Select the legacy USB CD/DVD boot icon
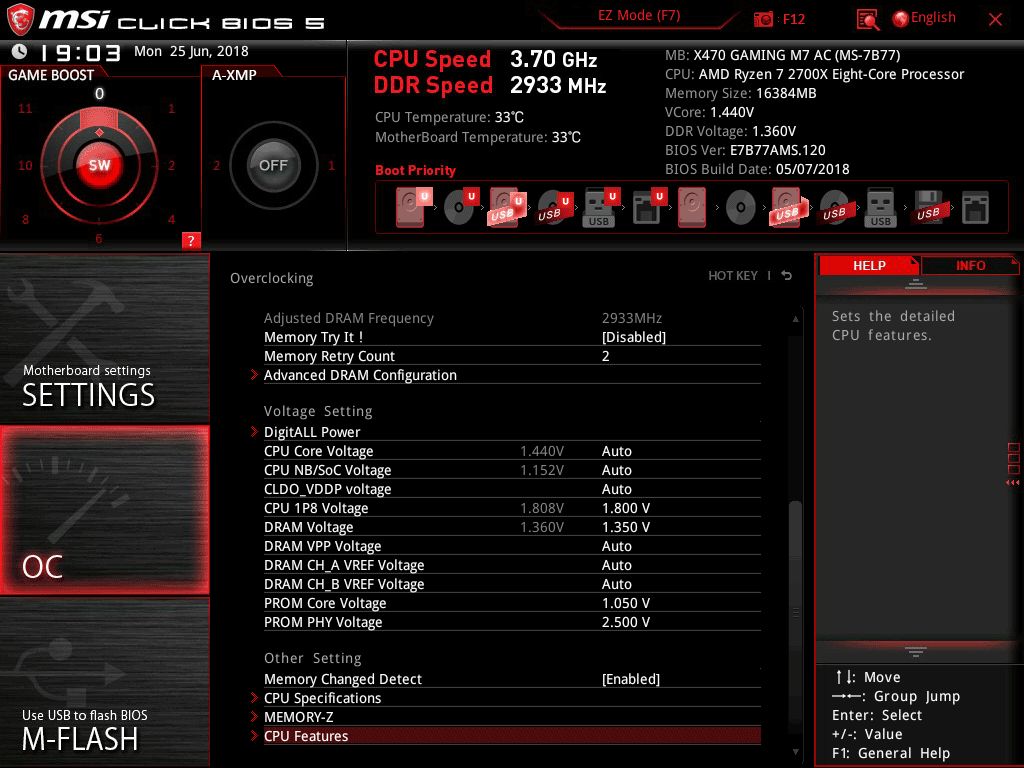 (x=834, y=208)
